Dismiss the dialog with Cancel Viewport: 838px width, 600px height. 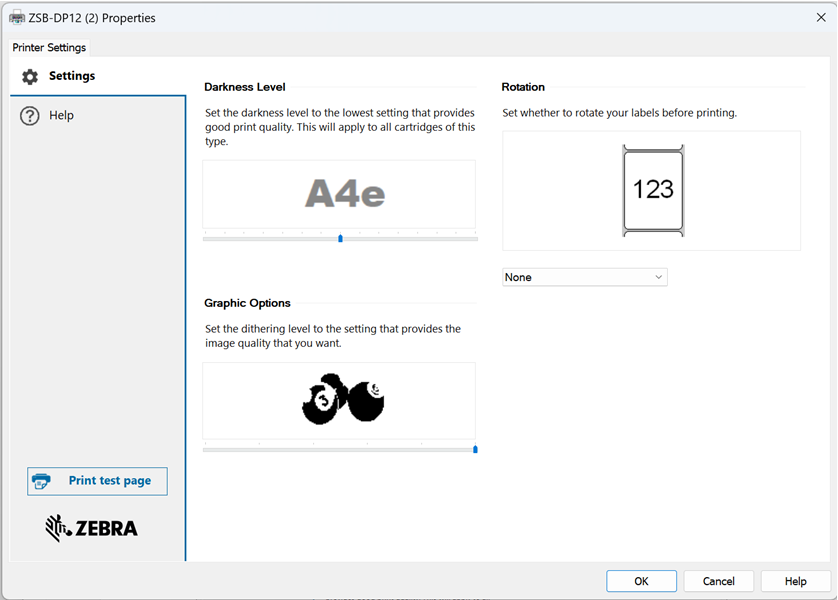pos(719,580)
